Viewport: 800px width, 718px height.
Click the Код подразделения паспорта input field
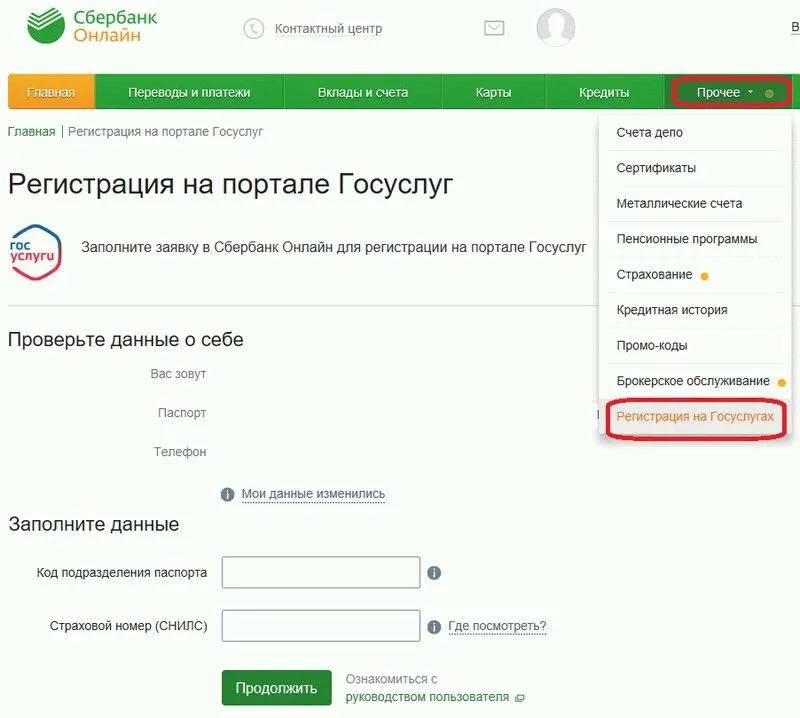coord(320,573)
